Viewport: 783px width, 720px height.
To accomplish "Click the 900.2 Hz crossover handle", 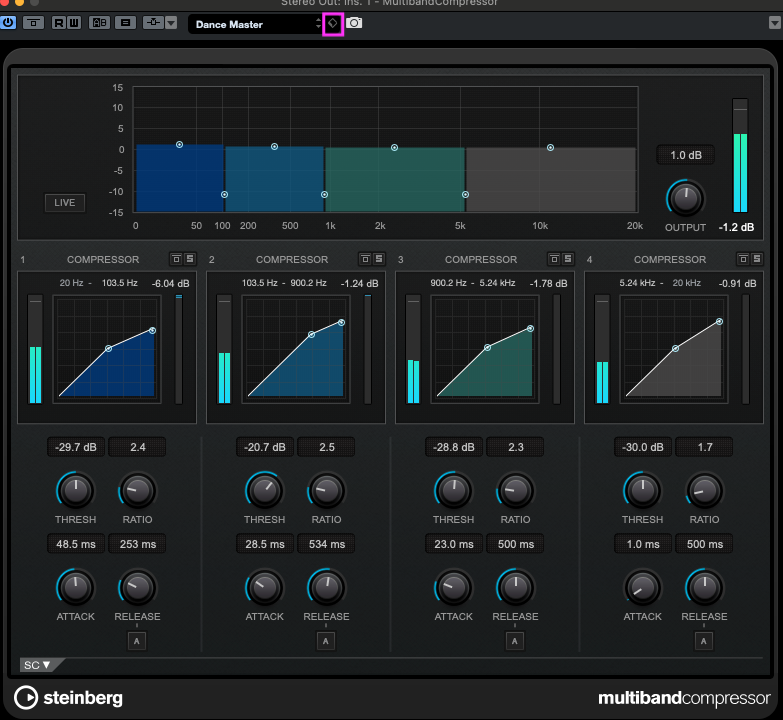I will tap(325, 195).
